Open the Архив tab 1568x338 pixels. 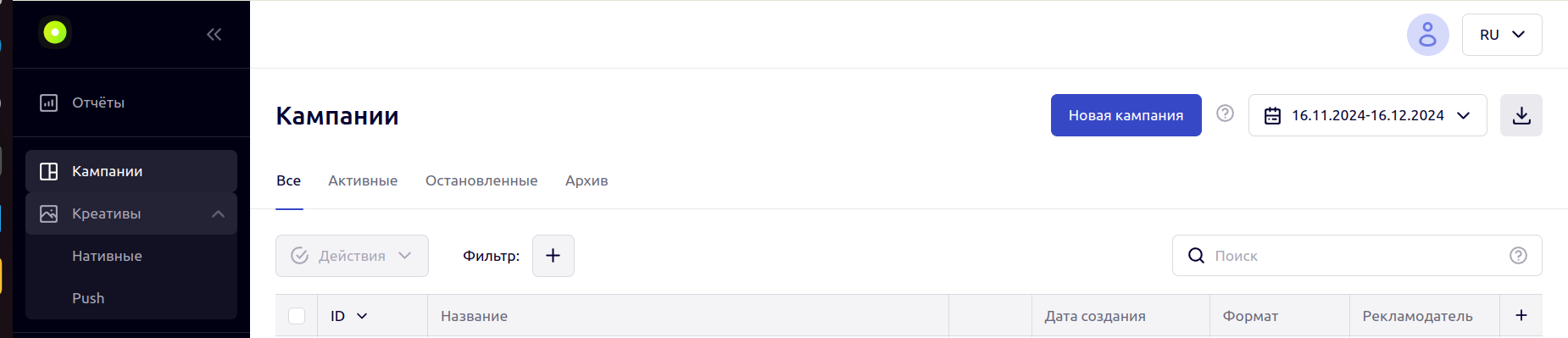click(x=587, y=180)
